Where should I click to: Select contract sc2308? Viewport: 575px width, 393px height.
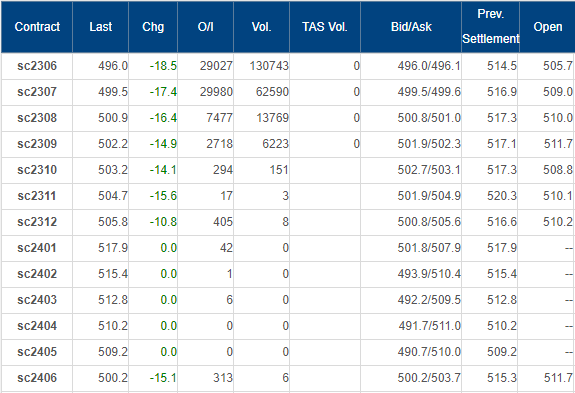(37, 118)
